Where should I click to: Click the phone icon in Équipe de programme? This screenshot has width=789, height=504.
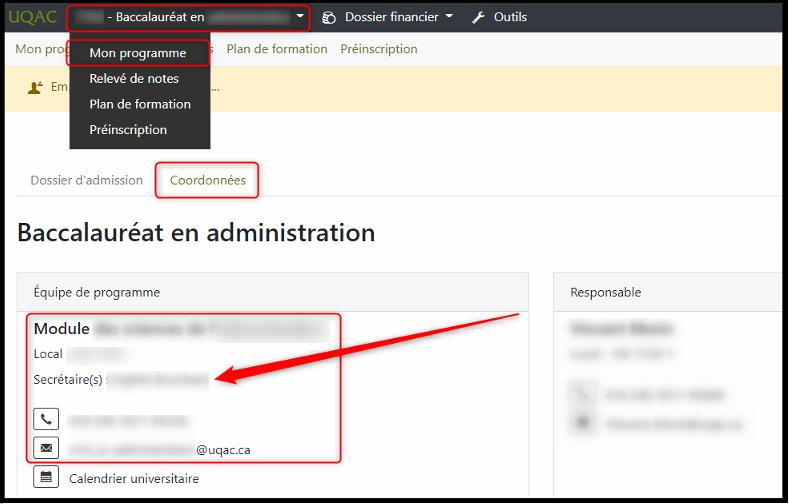click(46, 419)
